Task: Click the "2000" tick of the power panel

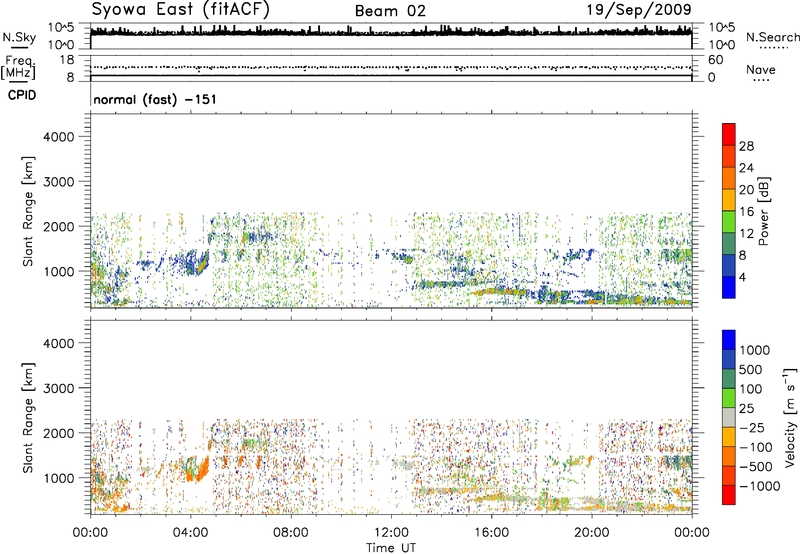Action: click(x=58, y=226)
